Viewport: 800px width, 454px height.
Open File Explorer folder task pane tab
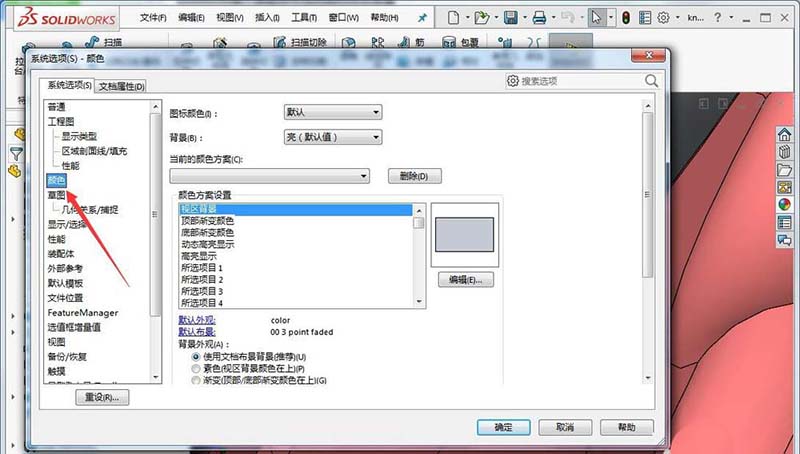point(784,169)
